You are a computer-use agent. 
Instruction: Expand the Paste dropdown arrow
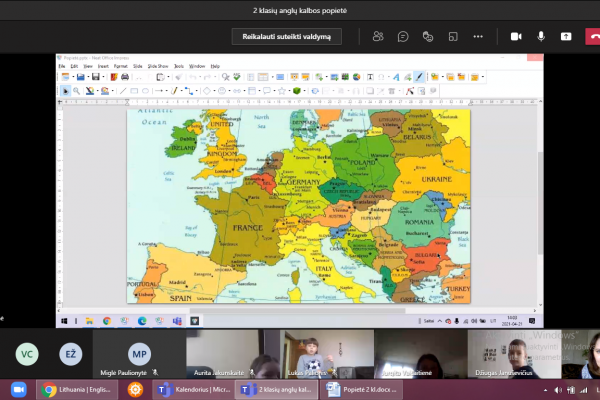[x=168, y=77]
